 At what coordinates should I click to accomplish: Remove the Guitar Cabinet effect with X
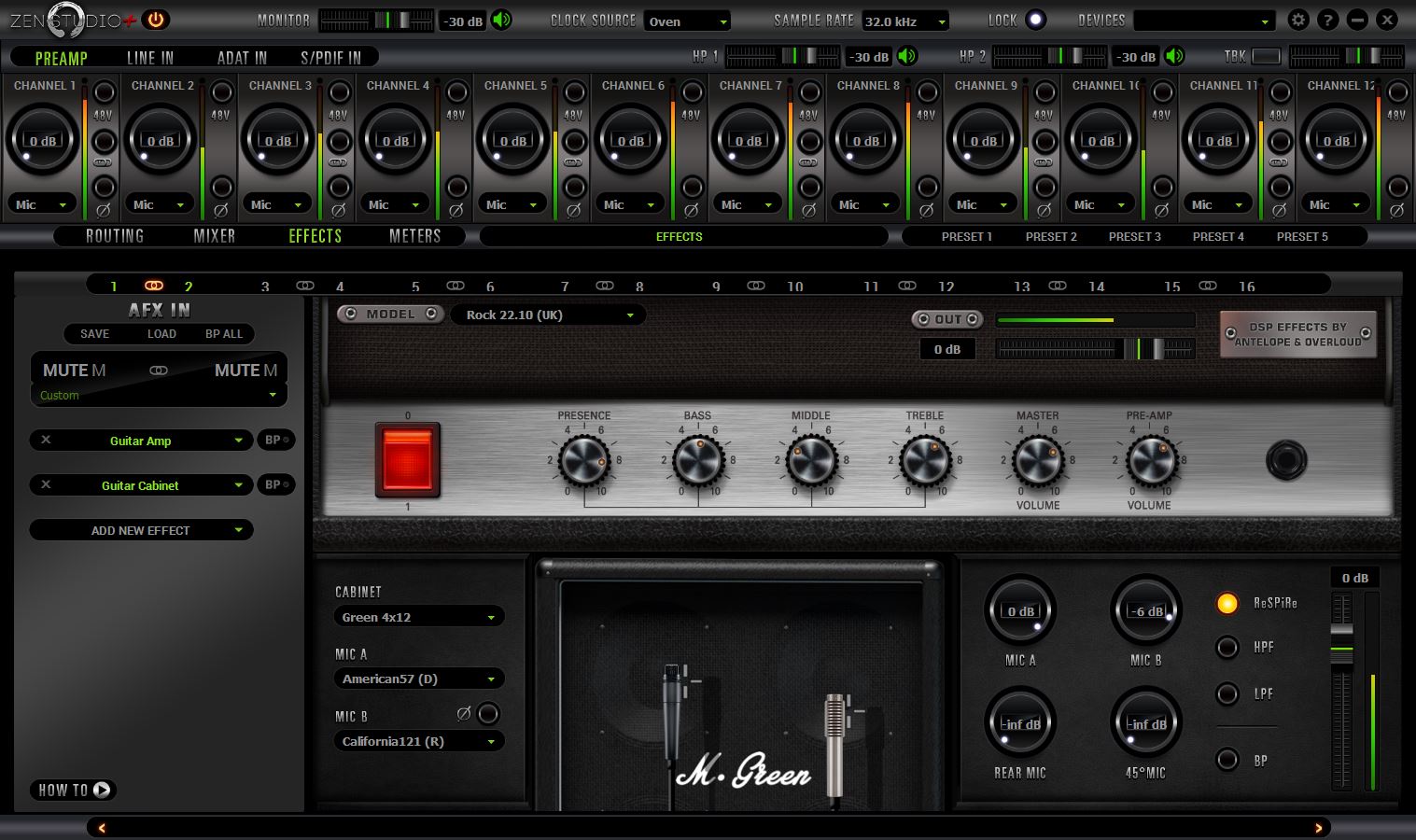[46, 484]
